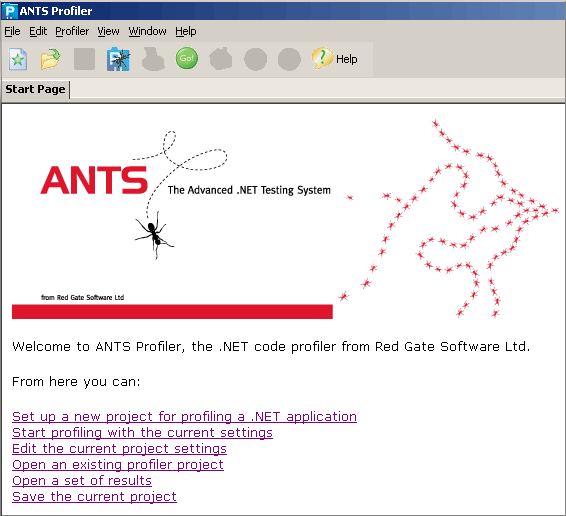Screen dimensions: 566x516
Task: Click Start profiling with the current settings
Action: (142, 433)
